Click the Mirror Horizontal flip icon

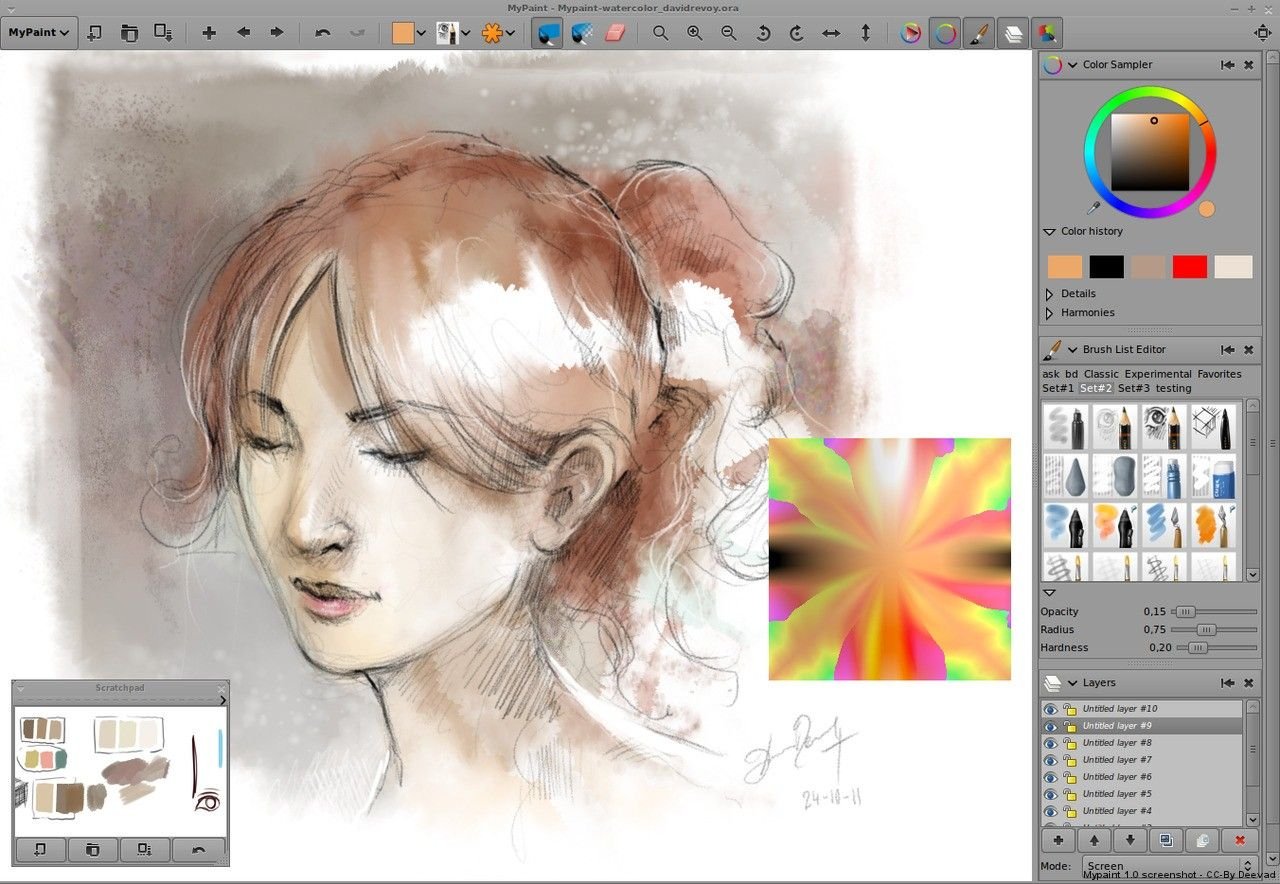coord(831,33)
